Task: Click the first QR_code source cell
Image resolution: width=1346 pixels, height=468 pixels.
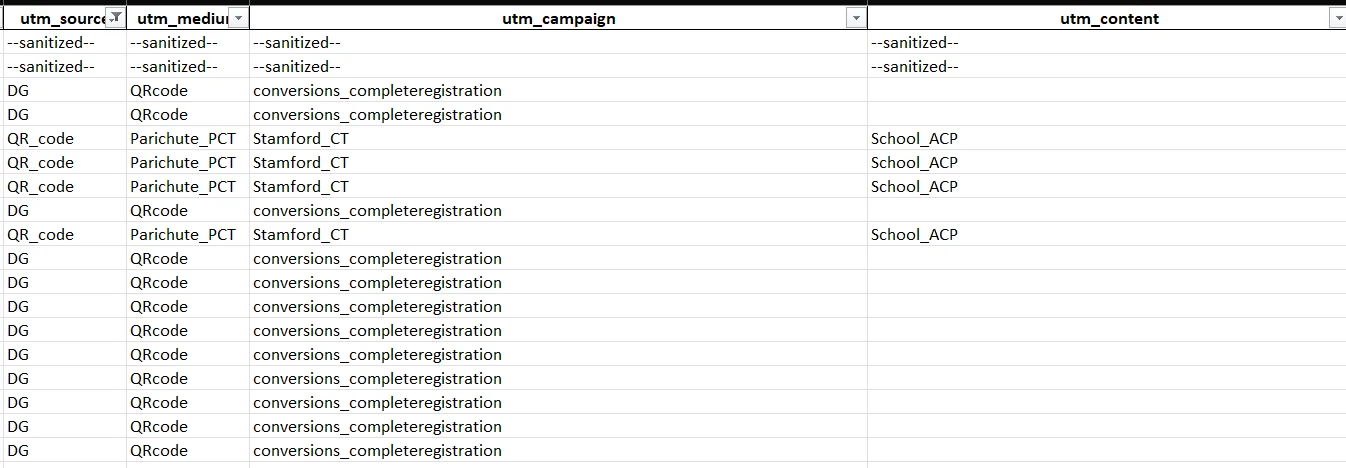Action: tap(64, 138)
